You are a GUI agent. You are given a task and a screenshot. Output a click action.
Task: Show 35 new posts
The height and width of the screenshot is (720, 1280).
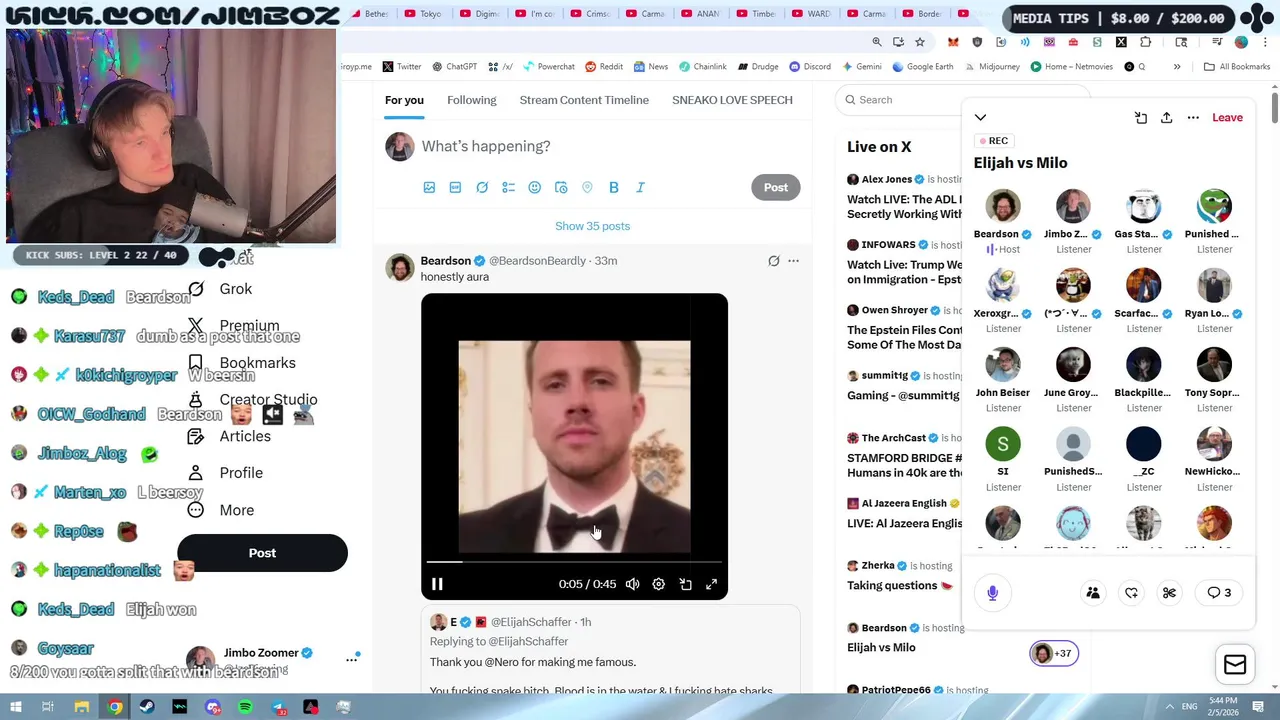(592, 226)
